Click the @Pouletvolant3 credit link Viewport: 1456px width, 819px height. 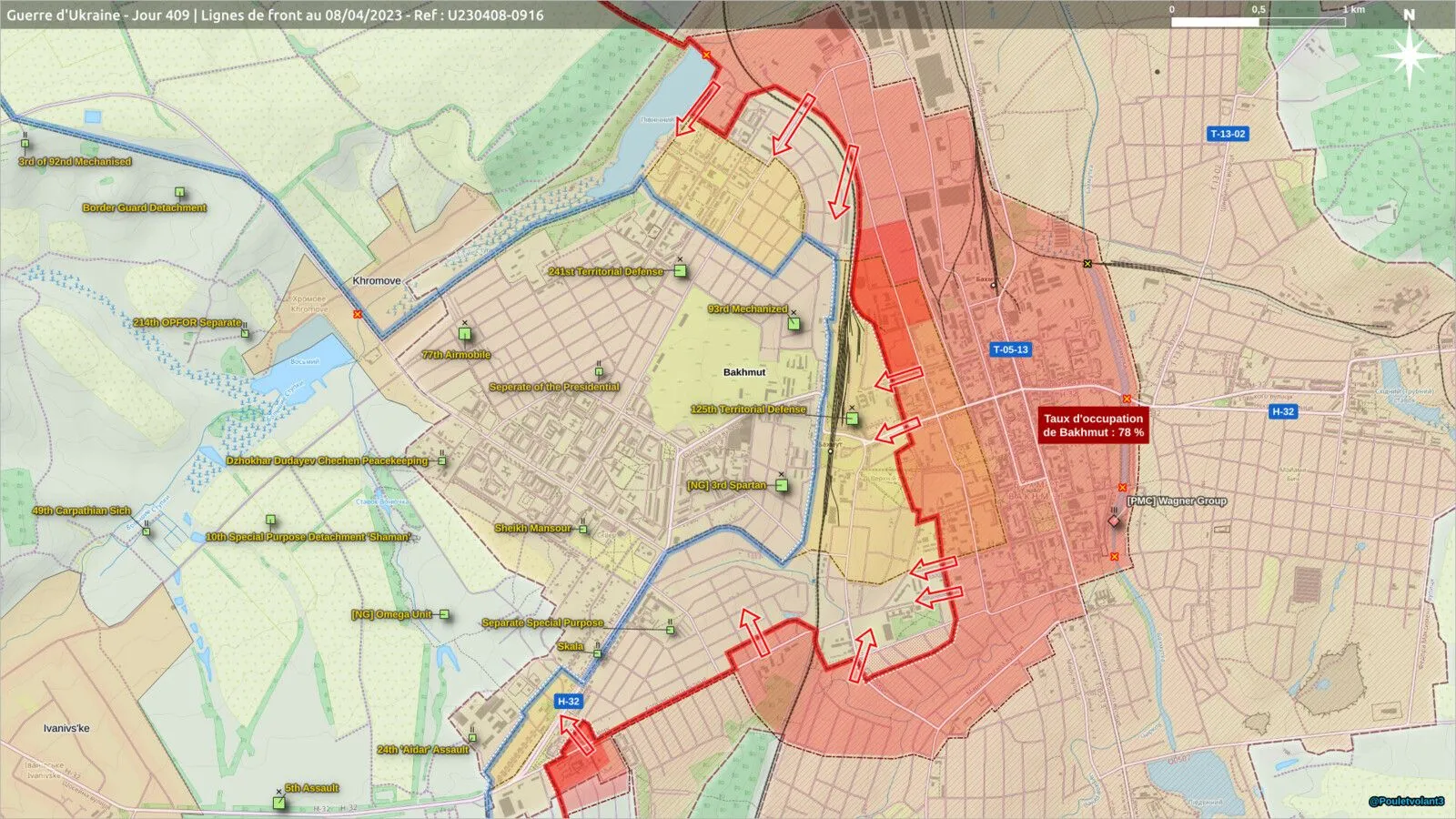pyautogui.click(x=1406, y=802)
